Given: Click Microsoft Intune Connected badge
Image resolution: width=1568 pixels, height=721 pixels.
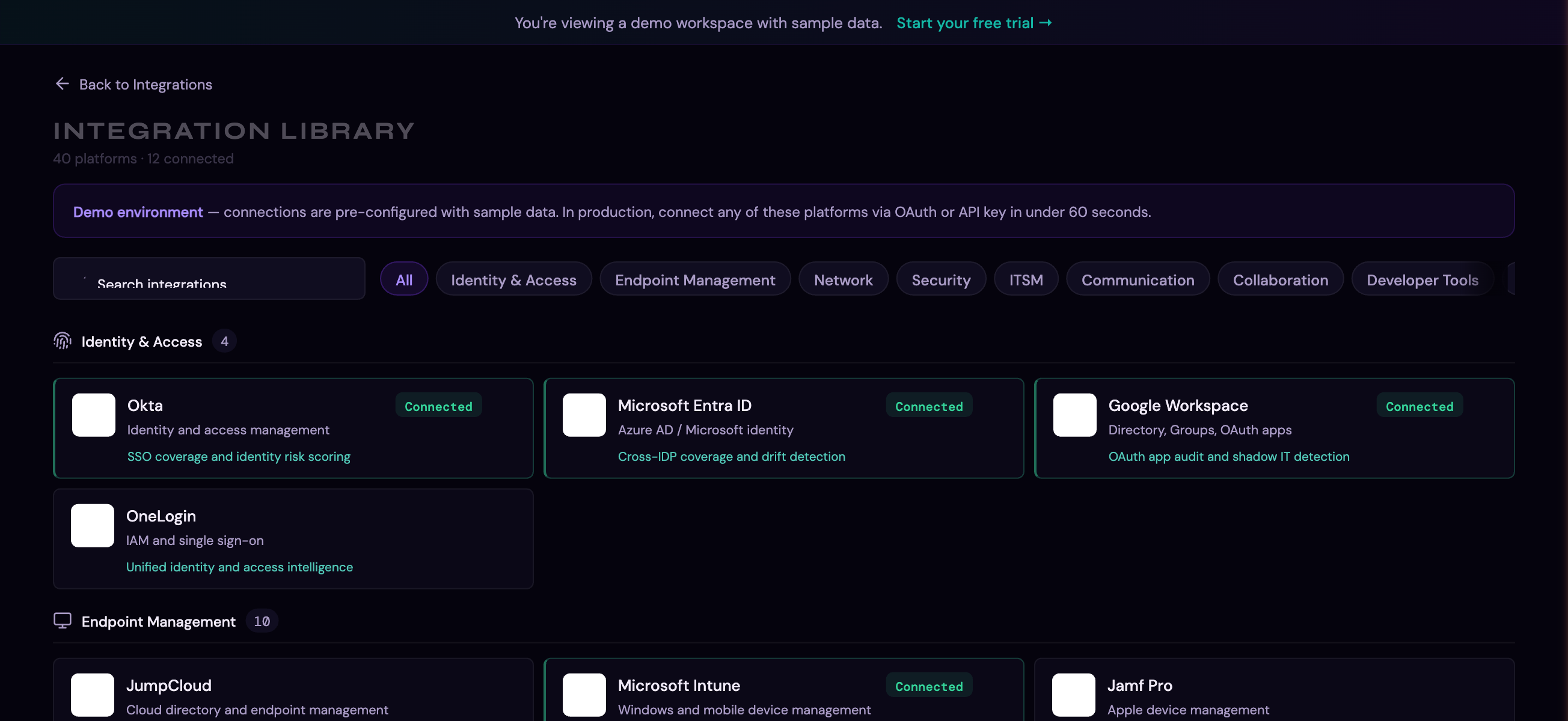Looking at the screenshot, I should tap(929, 686).
